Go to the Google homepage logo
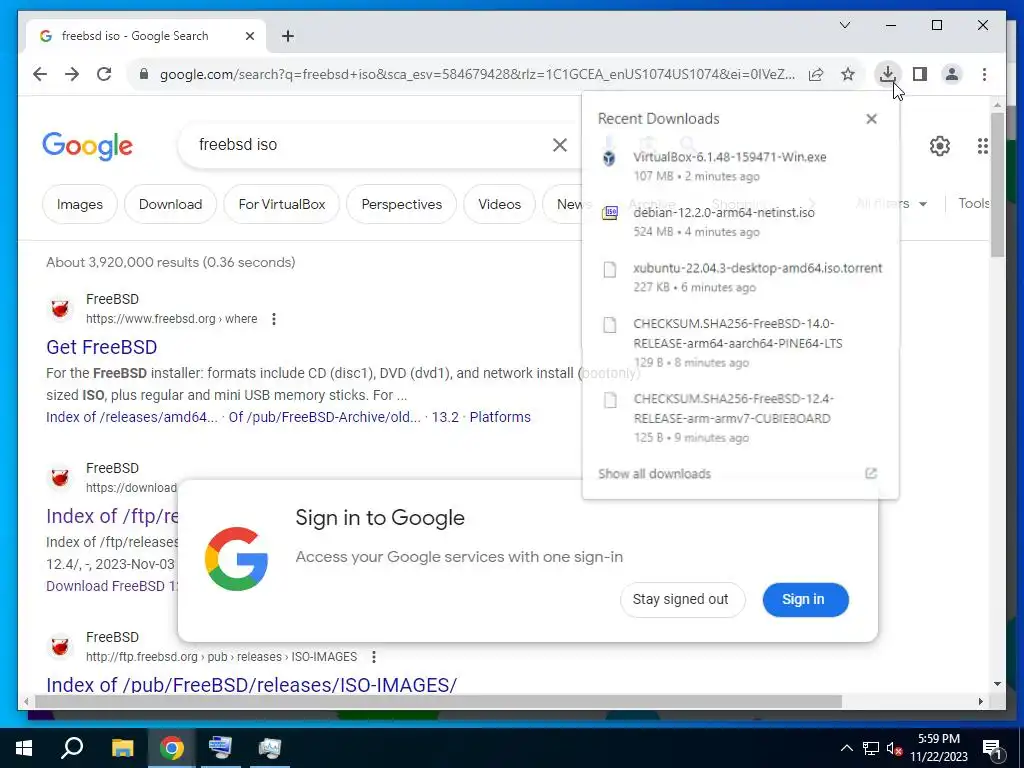Screen dimensions: 1024x768 tap(88, 146)
